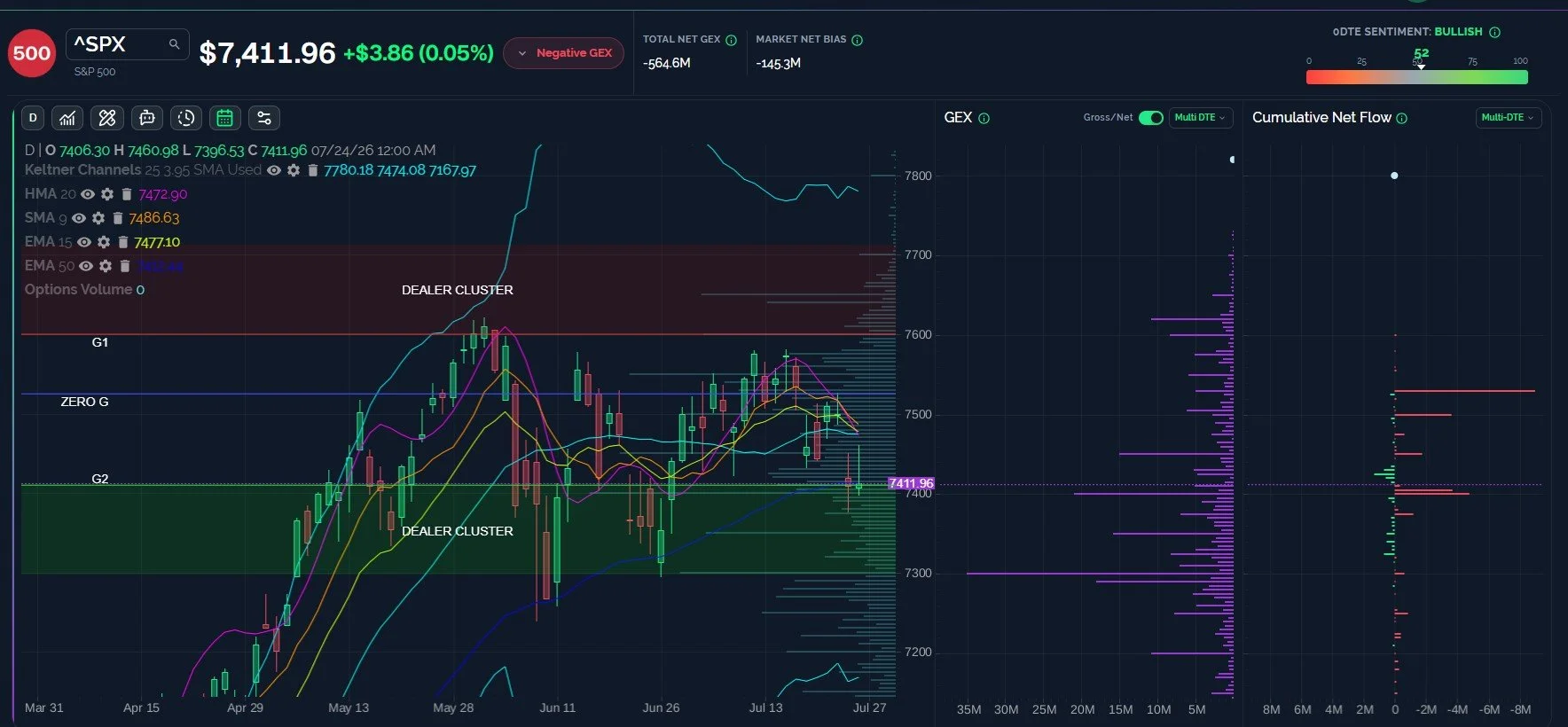
Task: Click the 35M GEX axis label
Action: pyautogui.click(x=968, y=709)
